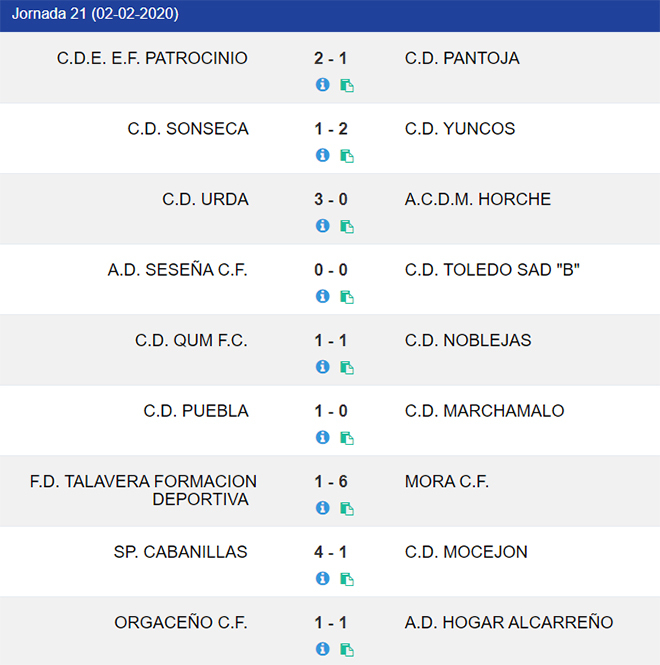Viewport: 660px width, 665px height.
Task: Show info for Seseña vs Toledo SAD B
Action: click(x=322, y=296)
